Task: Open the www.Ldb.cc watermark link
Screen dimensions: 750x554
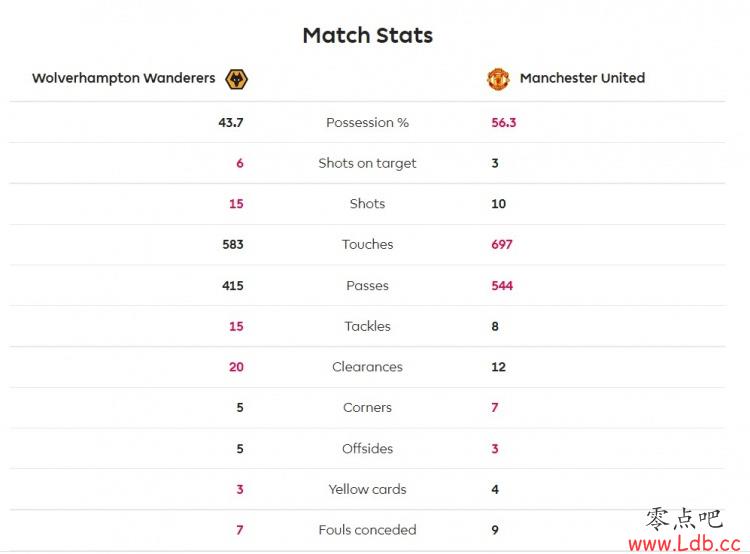Action: click(684, 543)
